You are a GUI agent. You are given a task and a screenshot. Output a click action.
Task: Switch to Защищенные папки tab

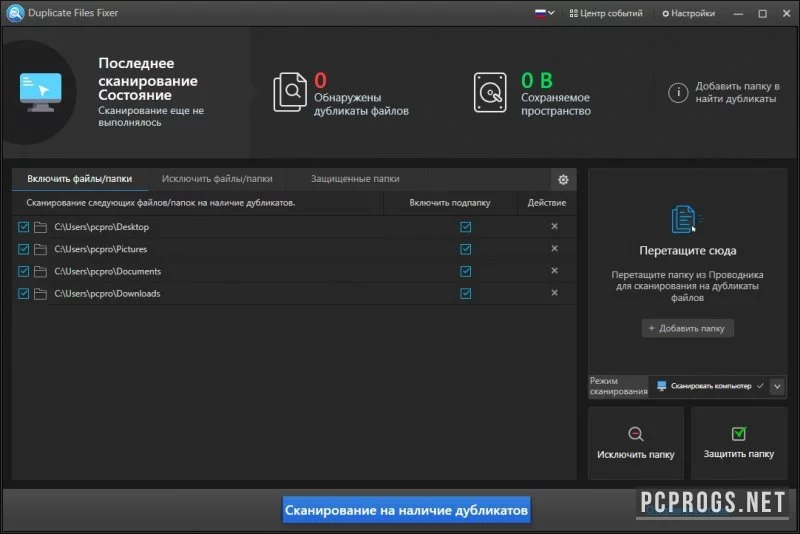pyautogui.click(x=355, y=179)
